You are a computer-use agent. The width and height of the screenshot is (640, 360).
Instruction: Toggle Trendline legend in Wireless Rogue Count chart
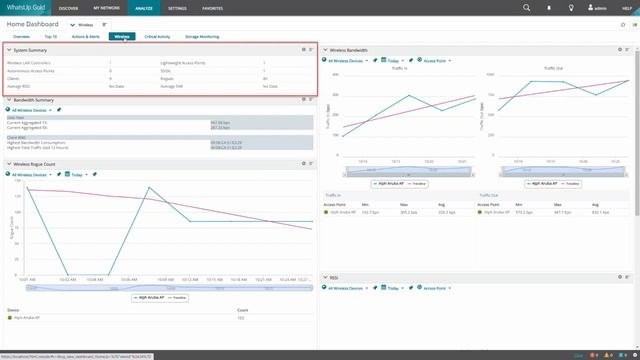(177, 298)
